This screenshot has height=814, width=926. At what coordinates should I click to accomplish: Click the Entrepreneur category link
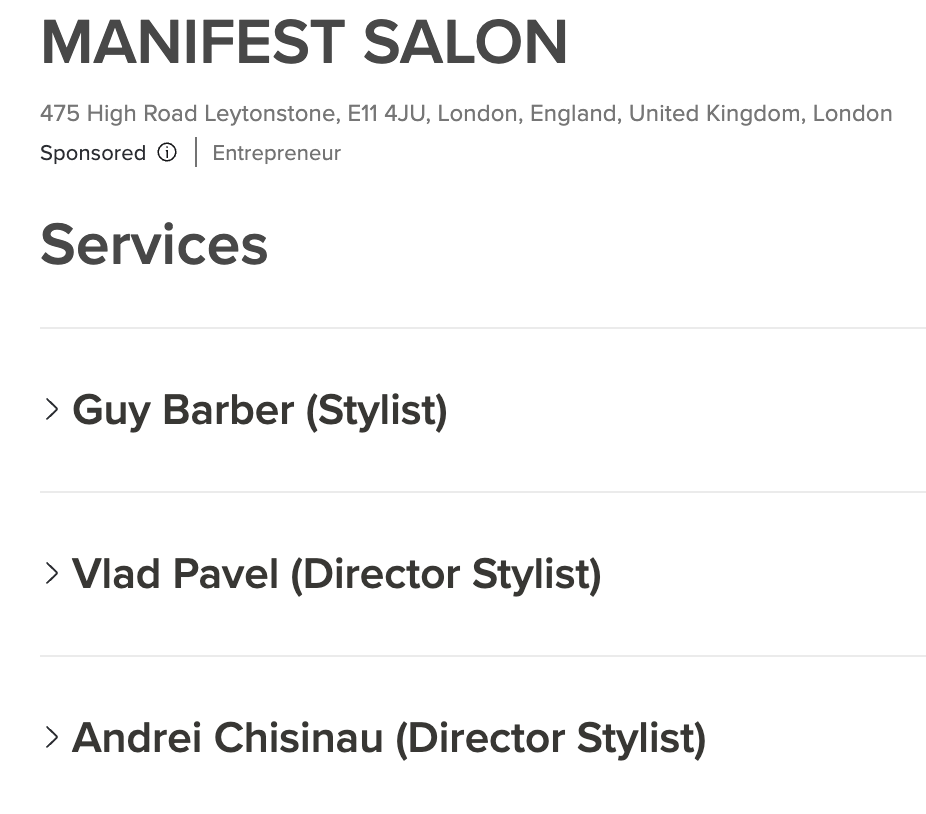coord(276,153)
